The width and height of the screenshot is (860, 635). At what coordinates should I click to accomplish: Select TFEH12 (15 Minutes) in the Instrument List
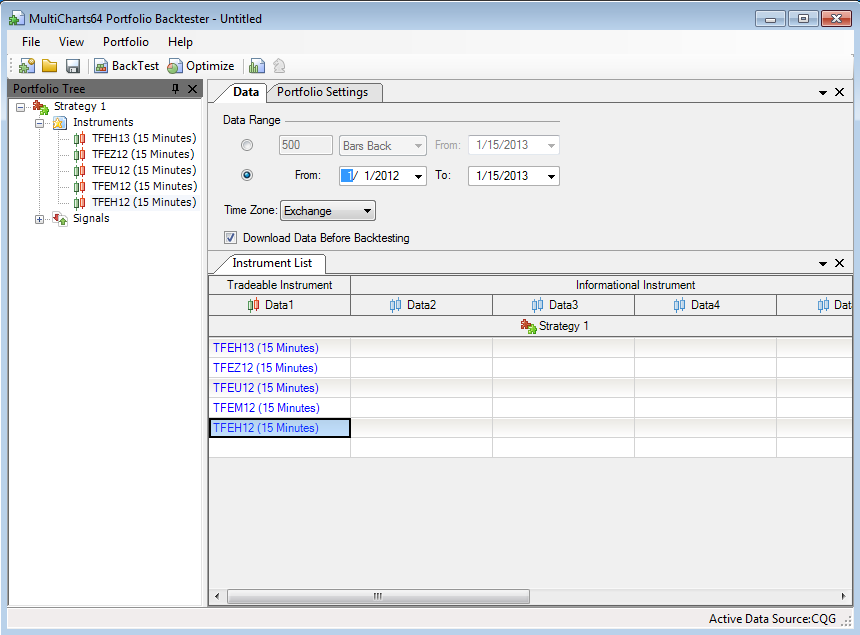(279, 428)
